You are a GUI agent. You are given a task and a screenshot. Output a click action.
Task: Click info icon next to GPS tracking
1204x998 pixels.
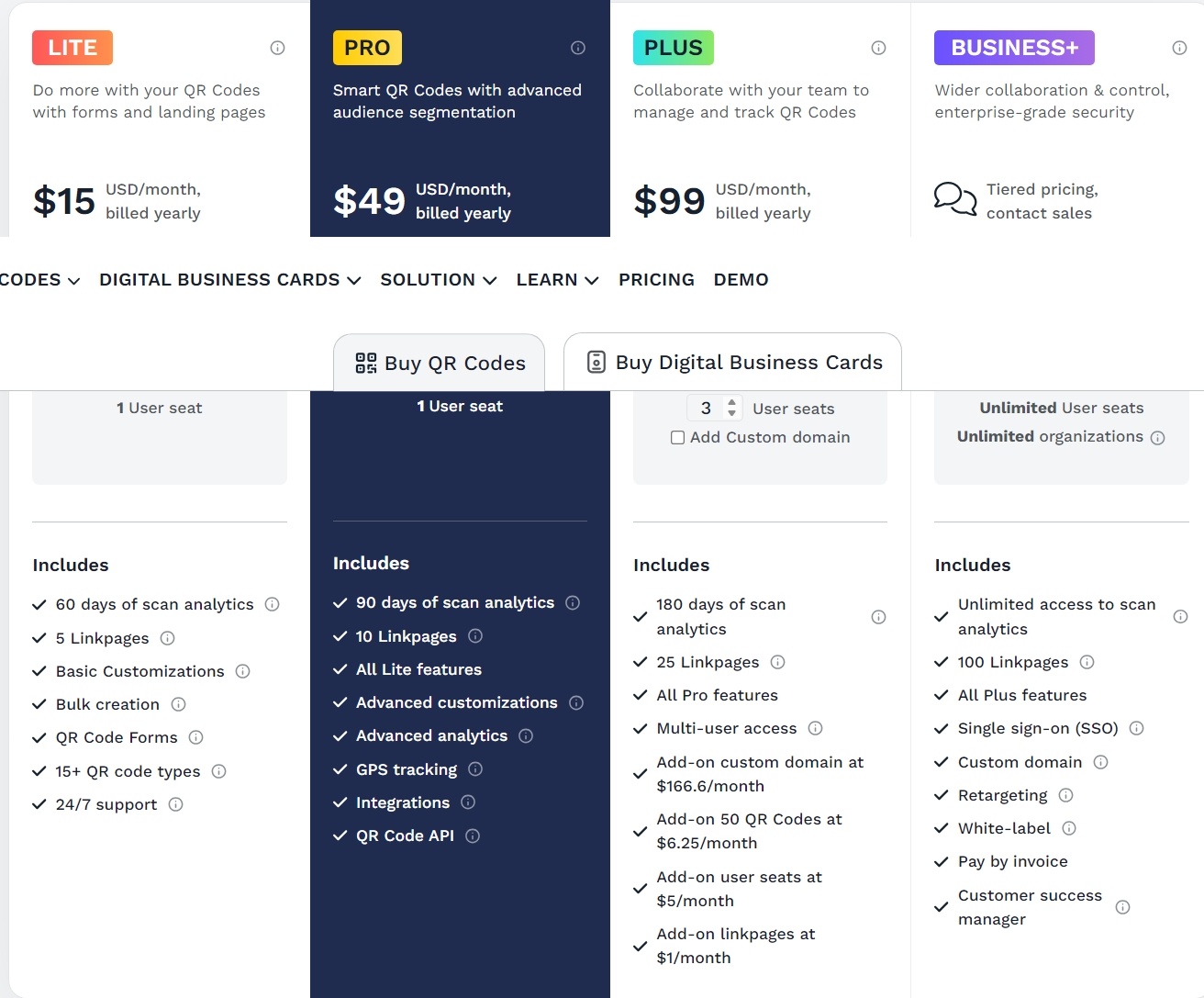475,769
